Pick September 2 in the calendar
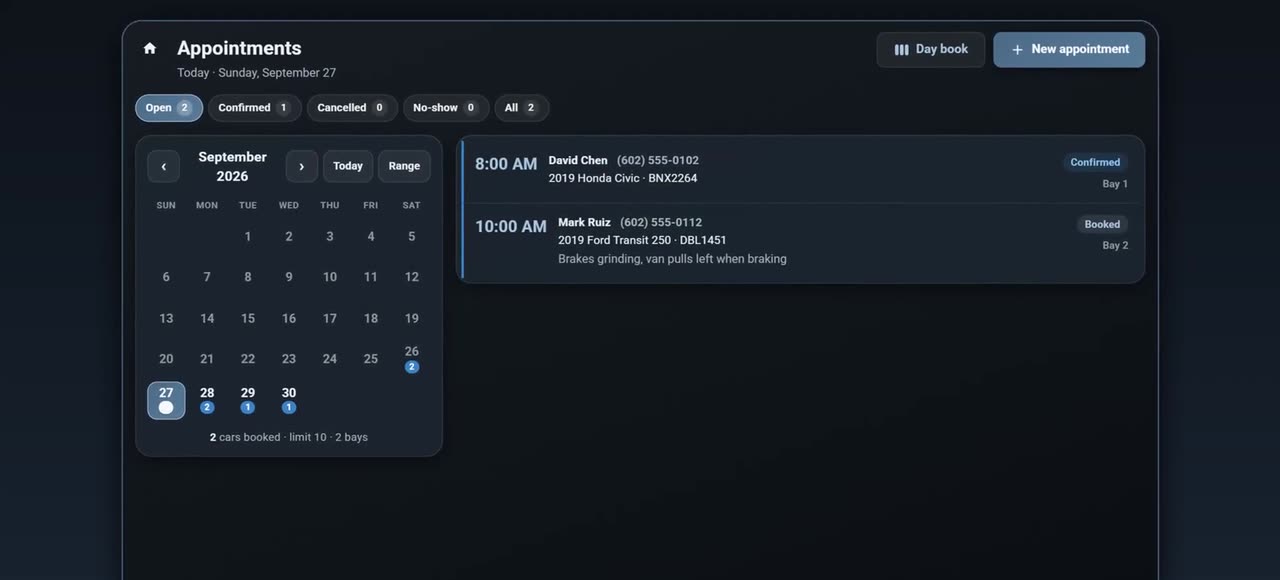Screen dimensions: 1280x580 [x=289, y=237]
